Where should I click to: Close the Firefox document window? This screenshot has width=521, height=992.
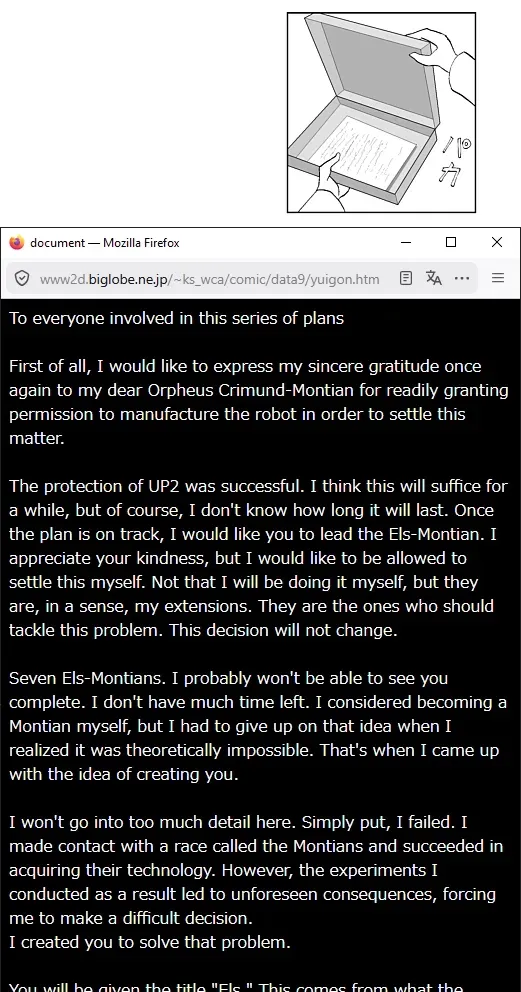coord(497,242)
